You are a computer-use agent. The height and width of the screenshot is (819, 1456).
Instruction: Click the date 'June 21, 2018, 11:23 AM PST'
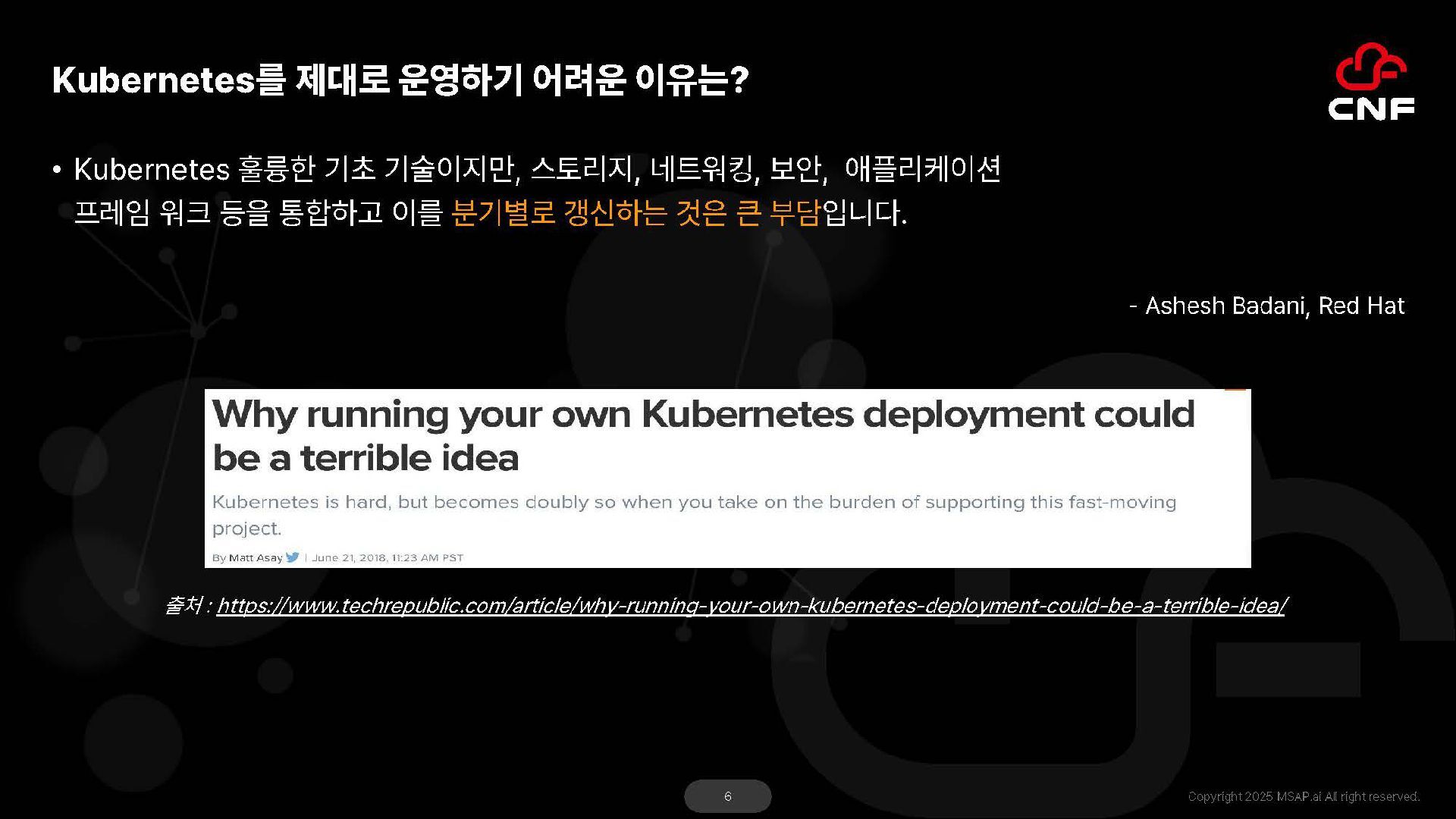pyautogui.click(x=388, y=557)
